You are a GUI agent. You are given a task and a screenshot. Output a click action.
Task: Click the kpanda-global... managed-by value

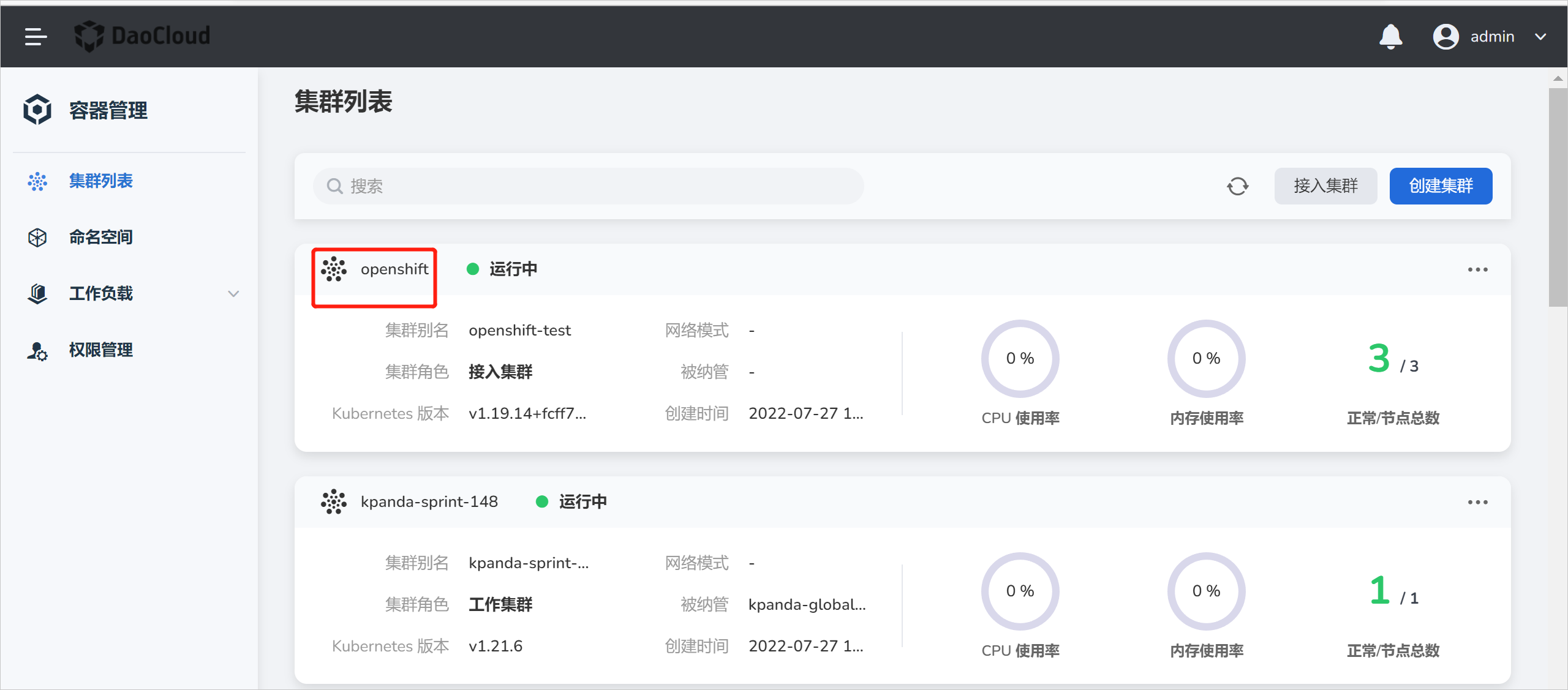[x=807, y=605]
